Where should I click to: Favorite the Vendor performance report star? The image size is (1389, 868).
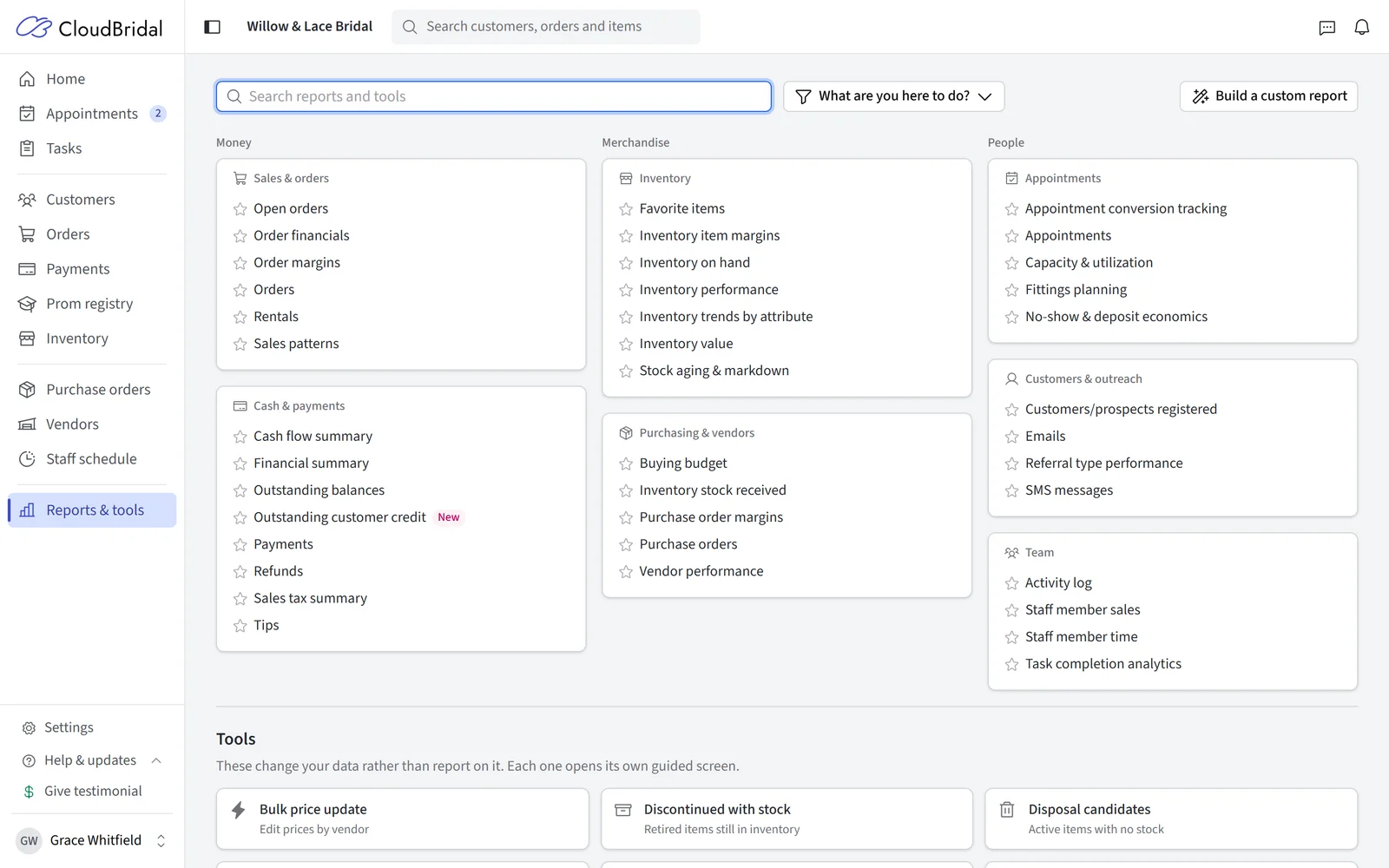click(626, 572)
